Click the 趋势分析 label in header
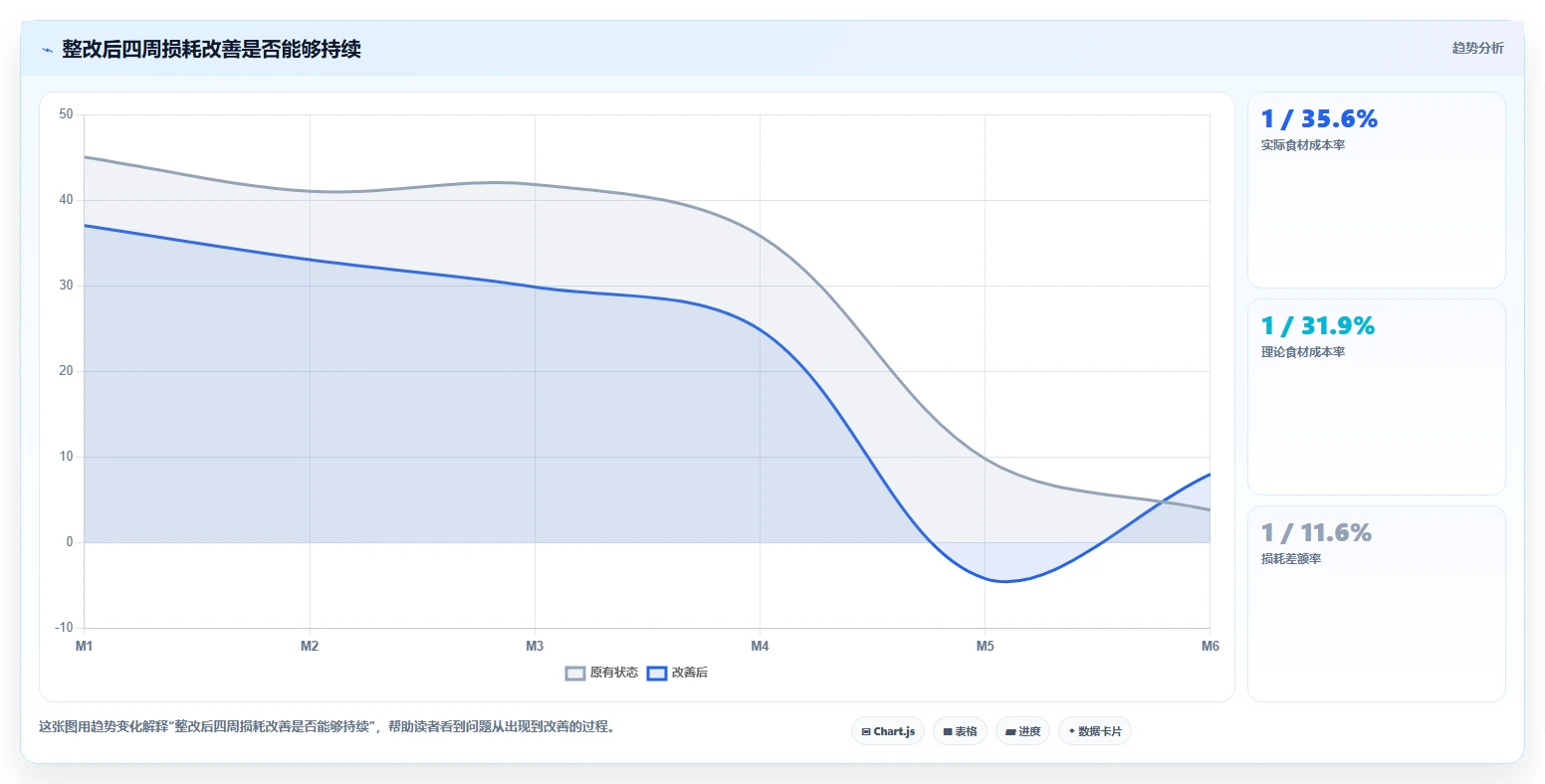This screenshot has width=1545, height=784. [1478, 48]
